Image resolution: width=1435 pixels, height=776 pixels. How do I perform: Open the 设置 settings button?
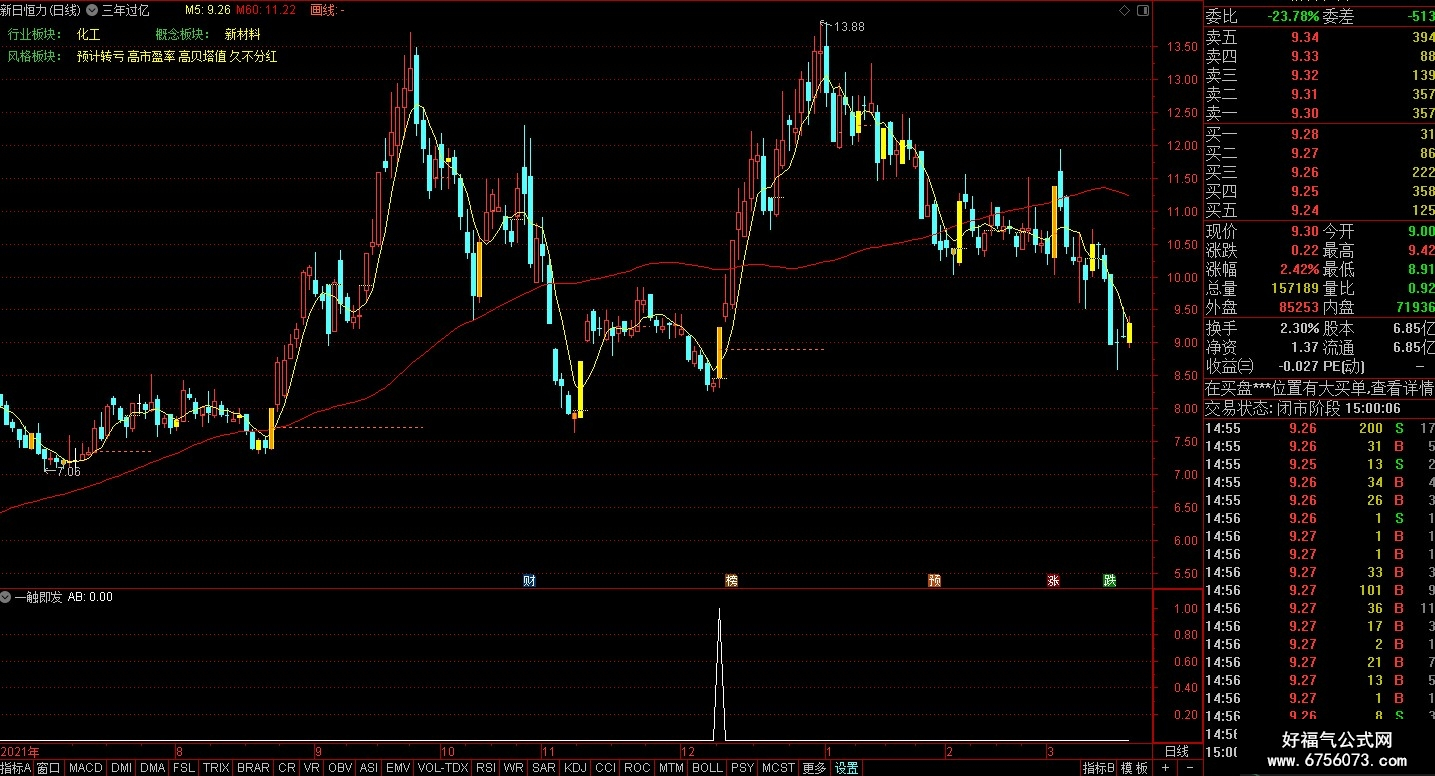(847, 768)
